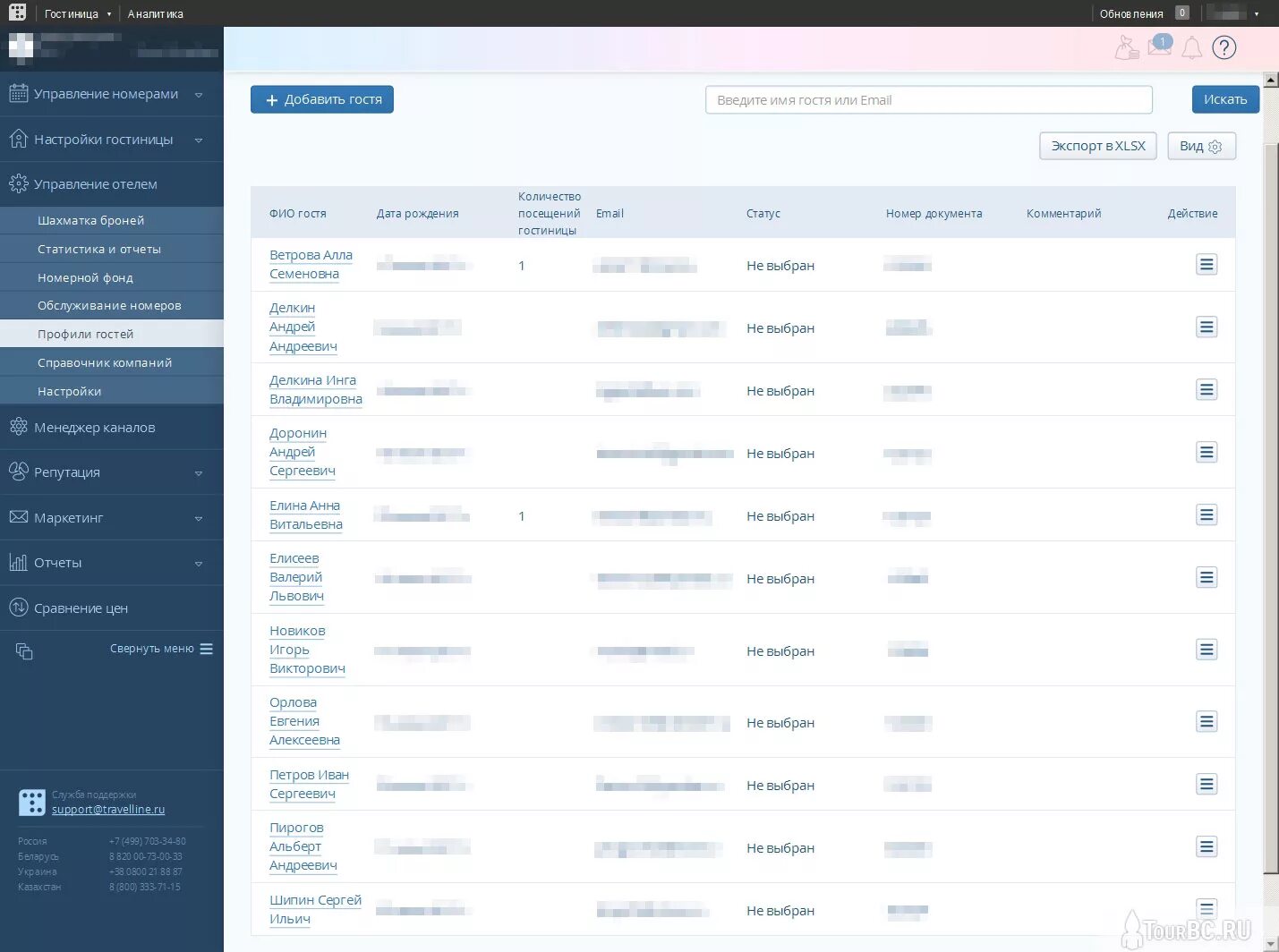Click the Дата рождения column header

417,213
